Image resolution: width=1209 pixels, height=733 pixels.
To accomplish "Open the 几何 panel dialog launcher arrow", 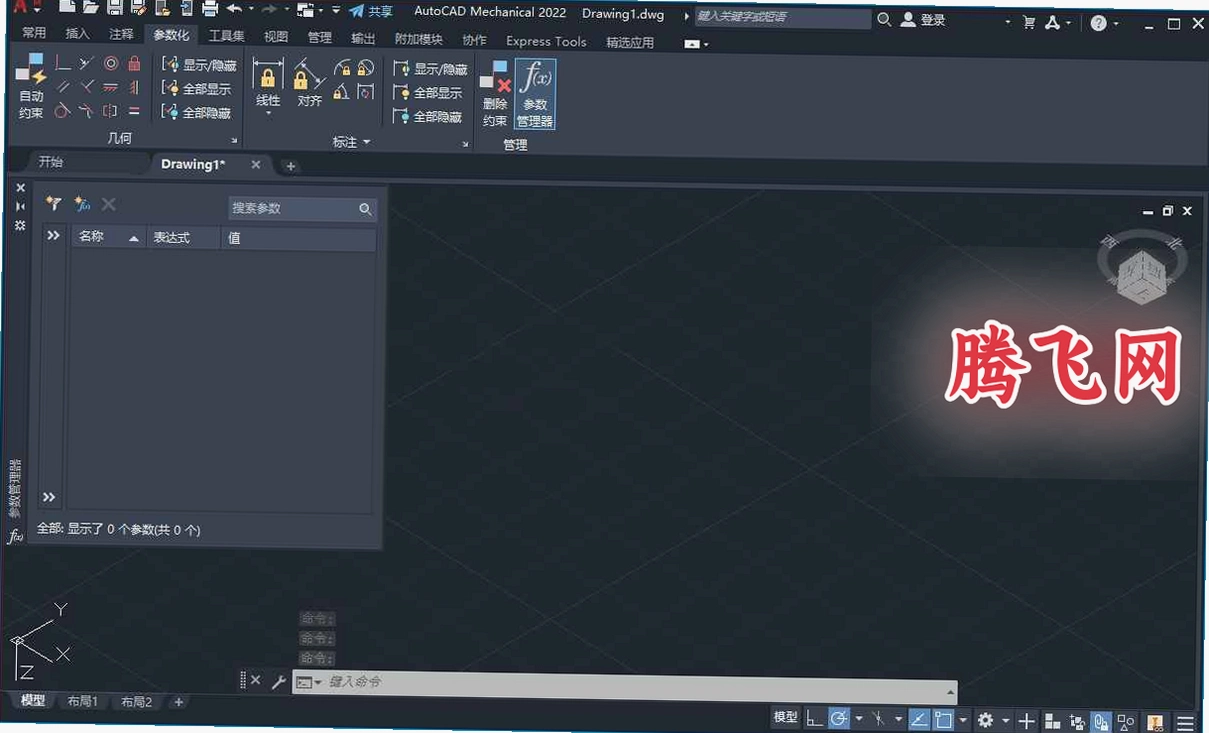I will point(235,141).
